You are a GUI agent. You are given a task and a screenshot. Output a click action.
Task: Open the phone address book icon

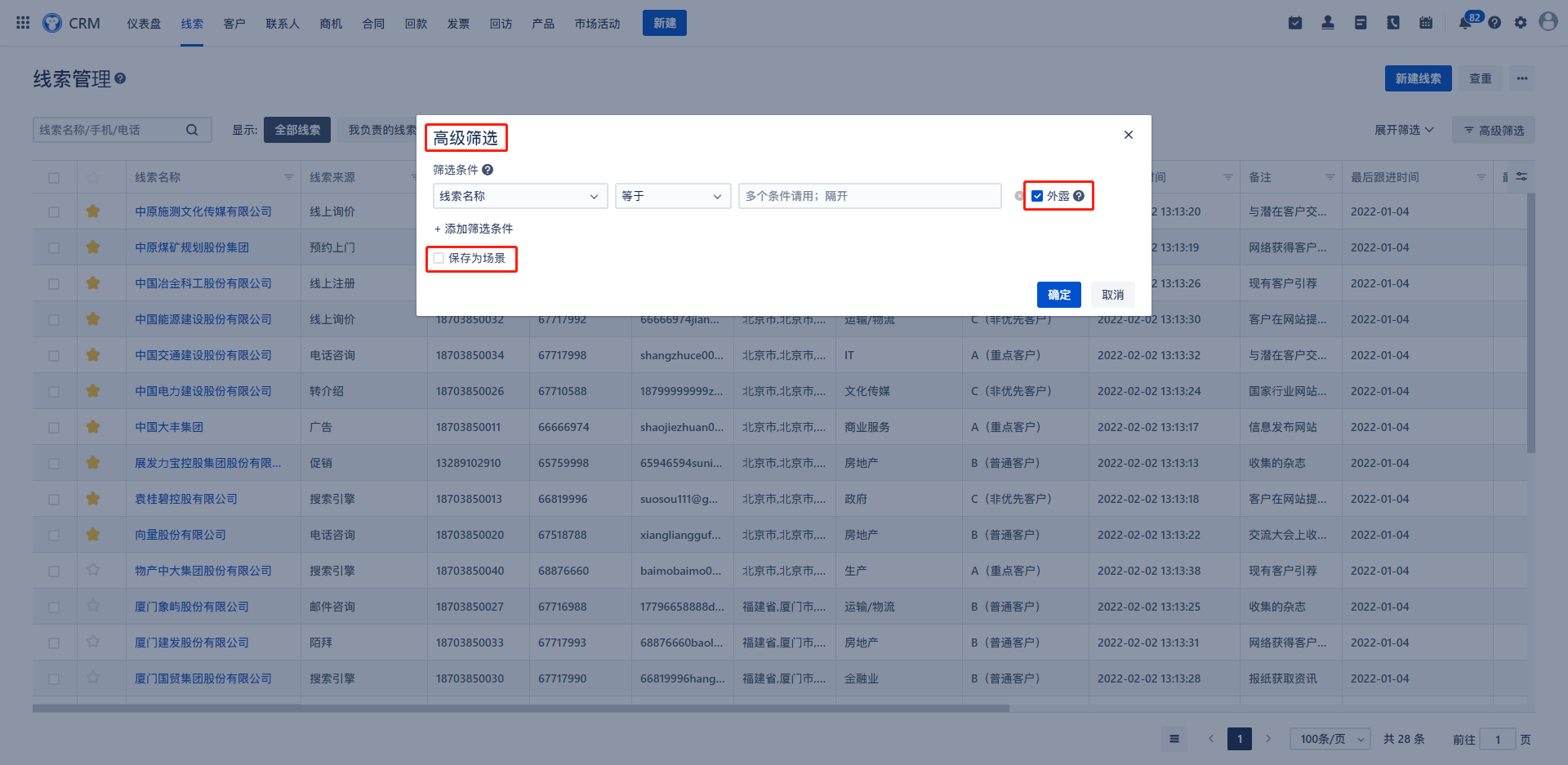(x=1393, y=23)
